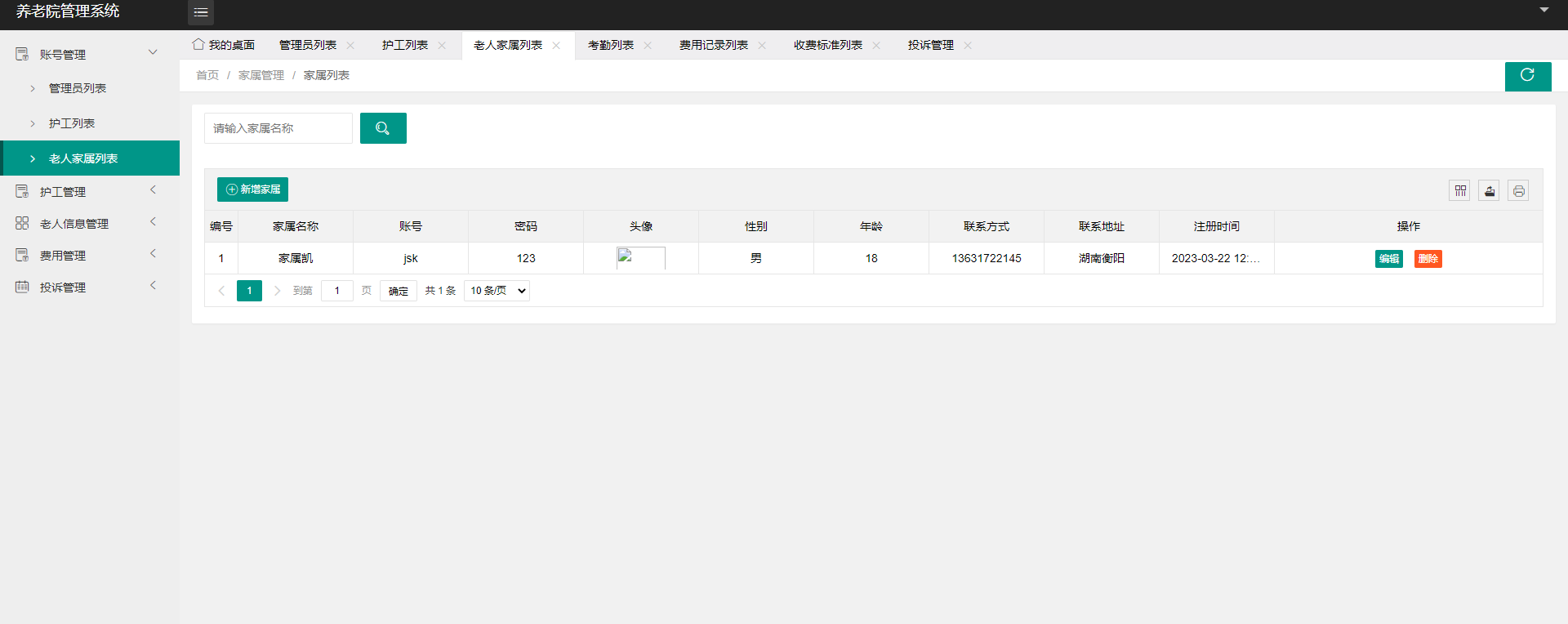Open the top-right user dropdown arrow

tap(1544, 10)
